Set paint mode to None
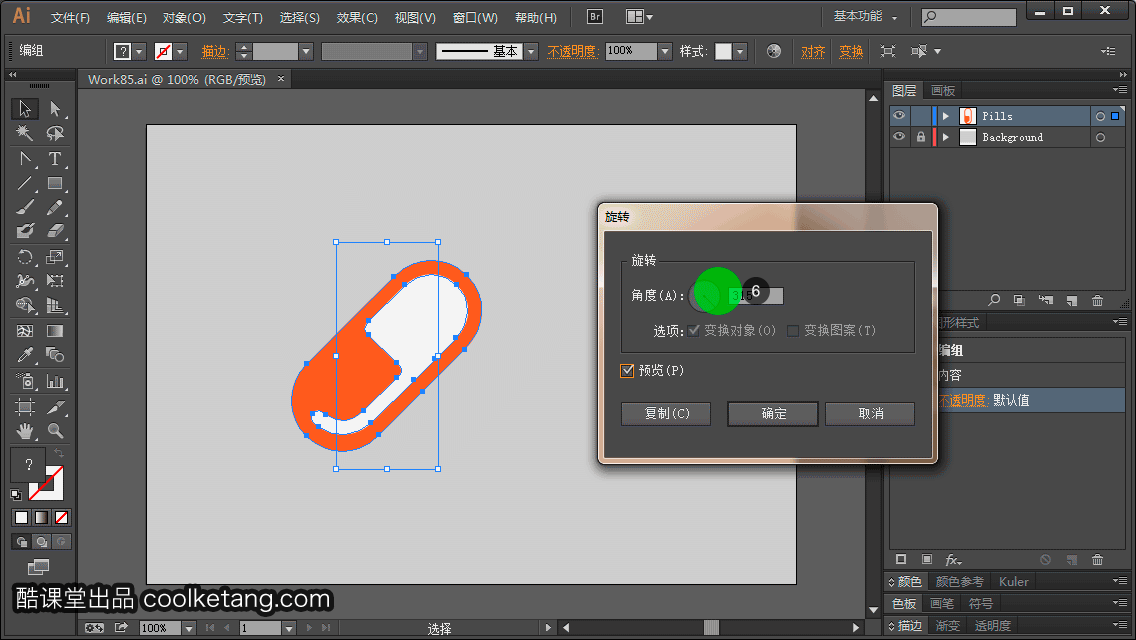 click(x=62, y=518)
